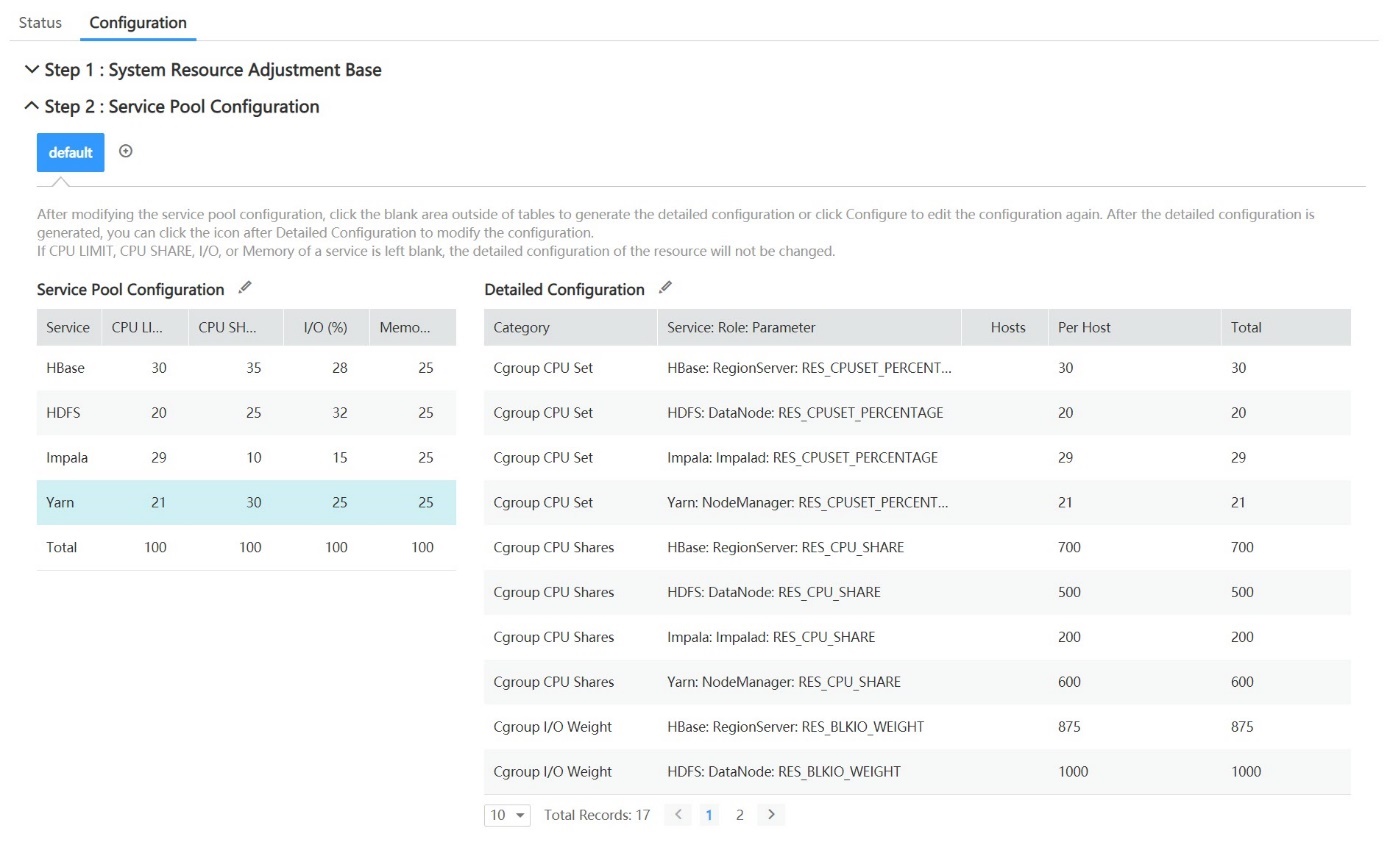
Task: Go to next page of records
Action: coord(771,815)
